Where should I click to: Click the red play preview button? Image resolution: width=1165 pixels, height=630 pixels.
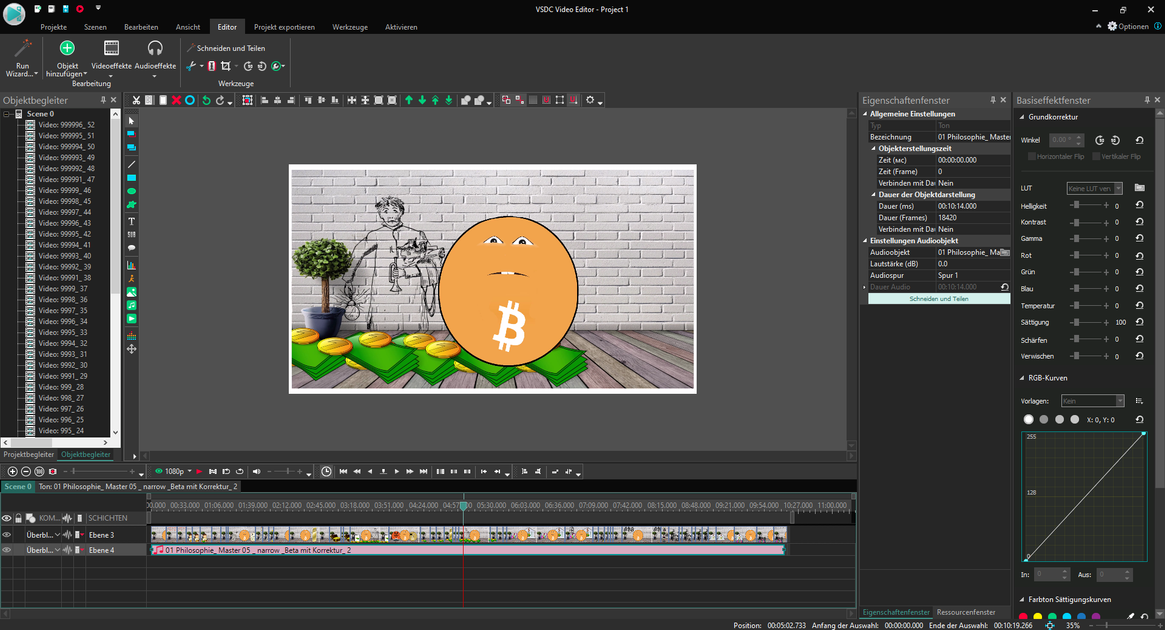point(199,472)
